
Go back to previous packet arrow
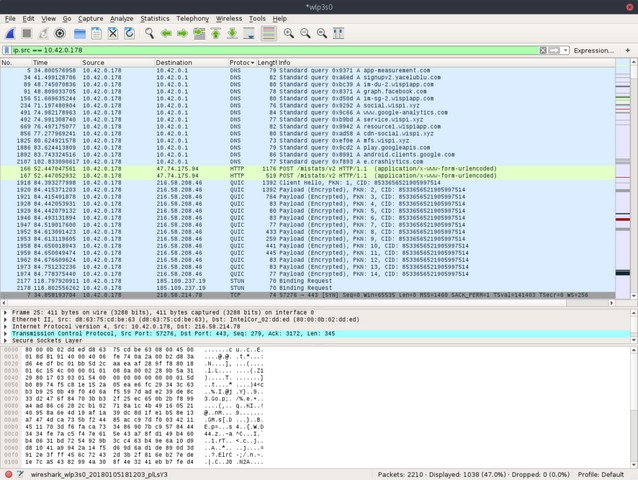pos(165,33)
